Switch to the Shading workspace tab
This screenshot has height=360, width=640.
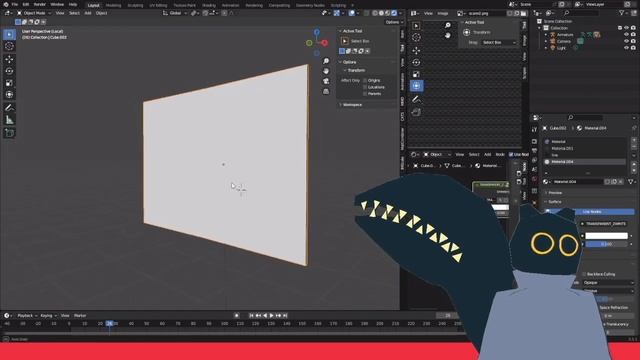pyautogui.click(x=209, y=5)
